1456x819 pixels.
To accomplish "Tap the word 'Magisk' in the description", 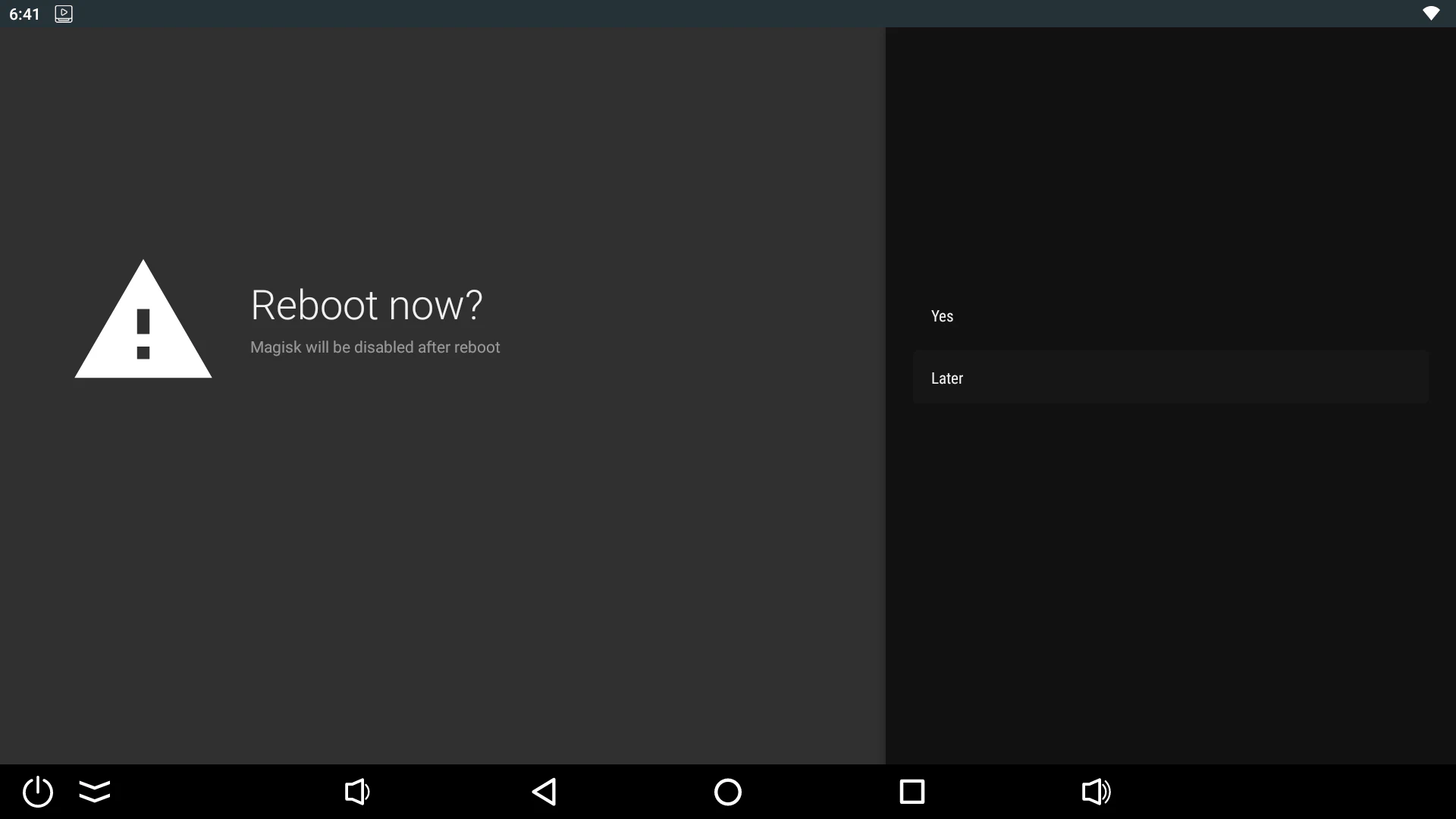I will 275,347.
